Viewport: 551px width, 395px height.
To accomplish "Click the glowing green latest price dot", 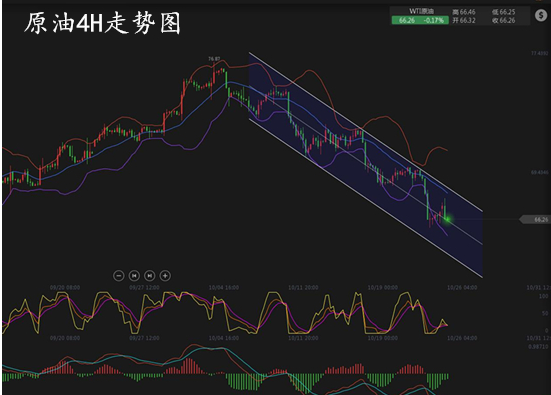I will point(448,219).
